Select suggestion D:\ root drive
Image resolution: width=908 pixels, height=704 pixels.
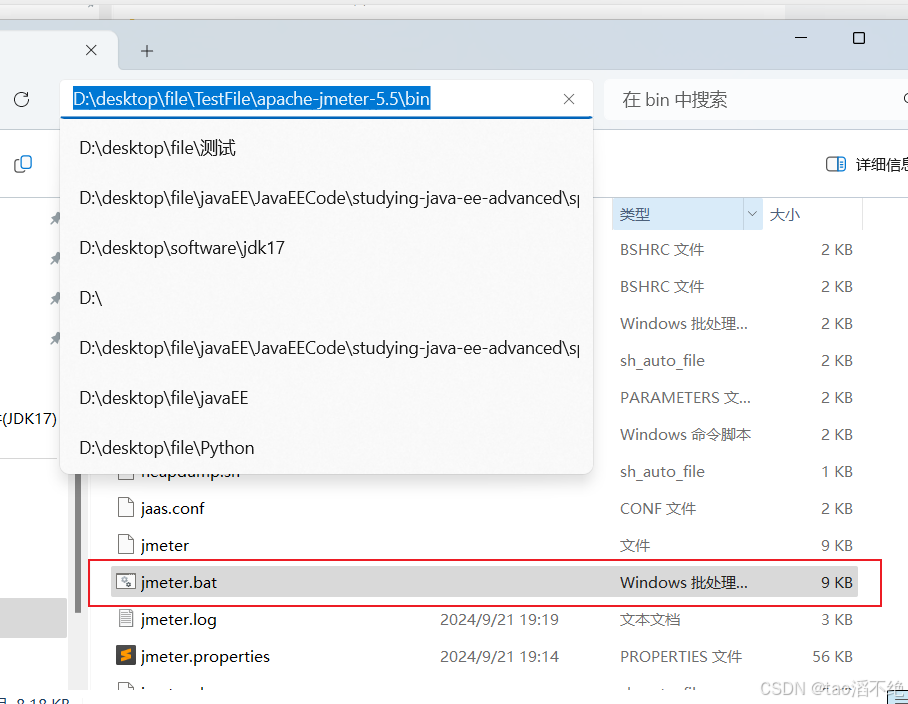click(x=327, y=298)
